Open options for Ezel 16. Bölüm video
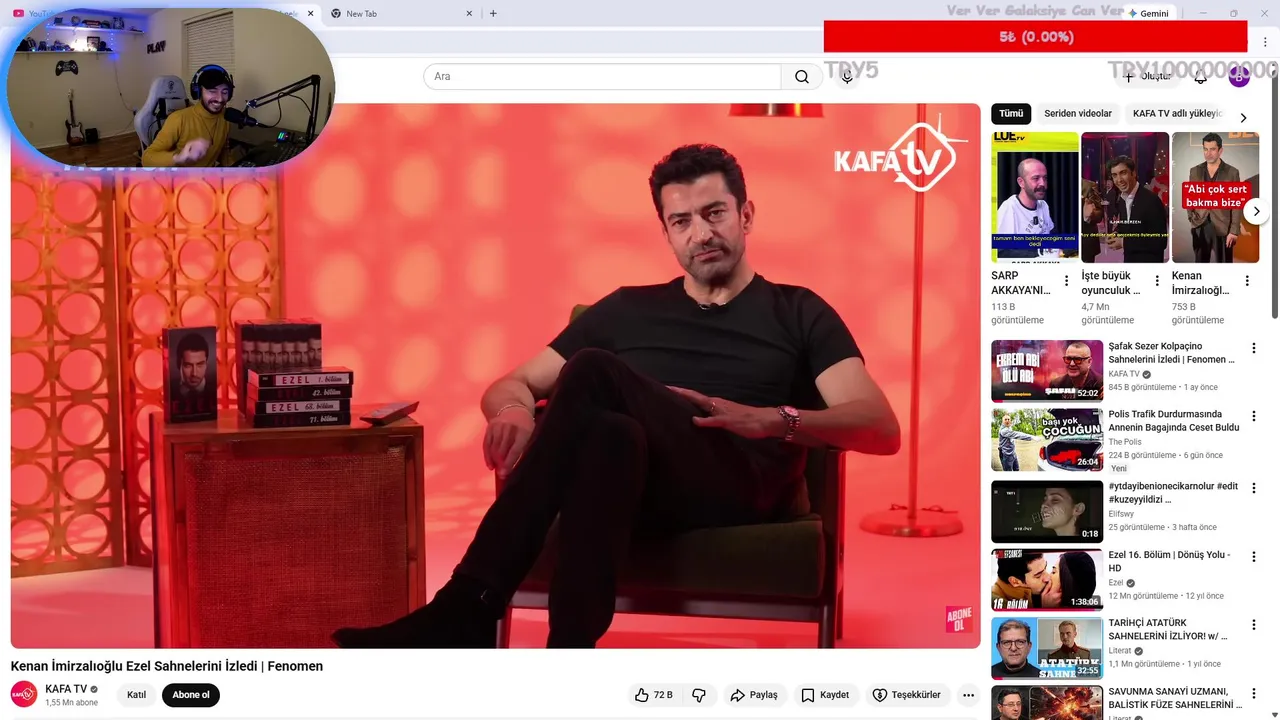This screenshot has width=1280, height=720. (1254, 556)
